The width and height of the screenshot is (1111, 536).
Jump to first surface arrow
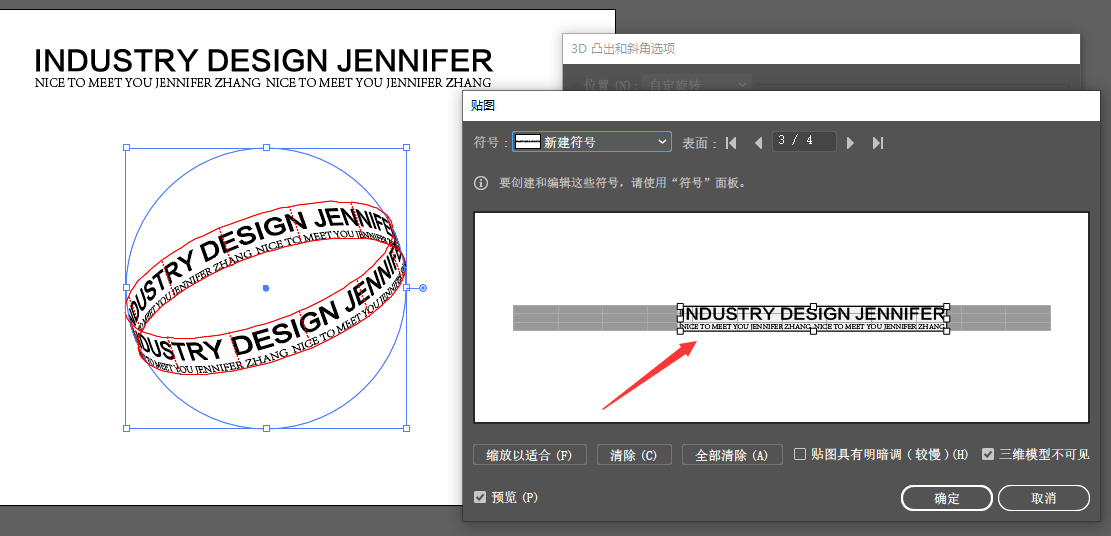(731, 143)
